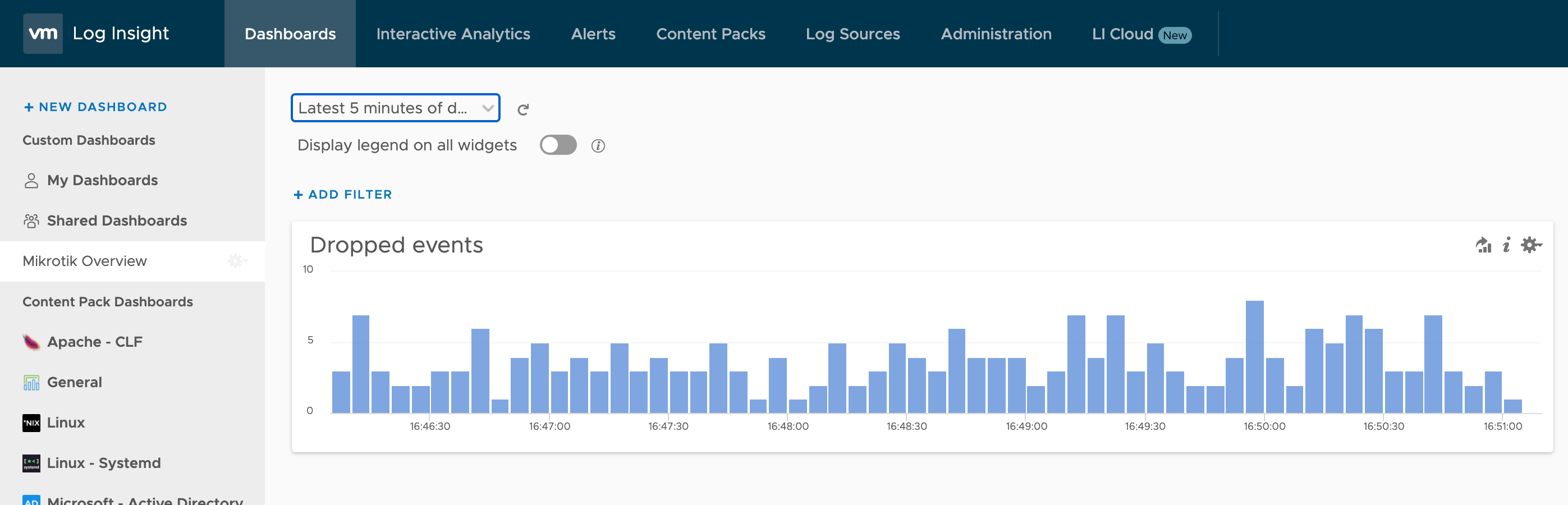Viewport: 1568px width, 505px height.
Task: Open the Log Sources tab
Action: (852, 34)
